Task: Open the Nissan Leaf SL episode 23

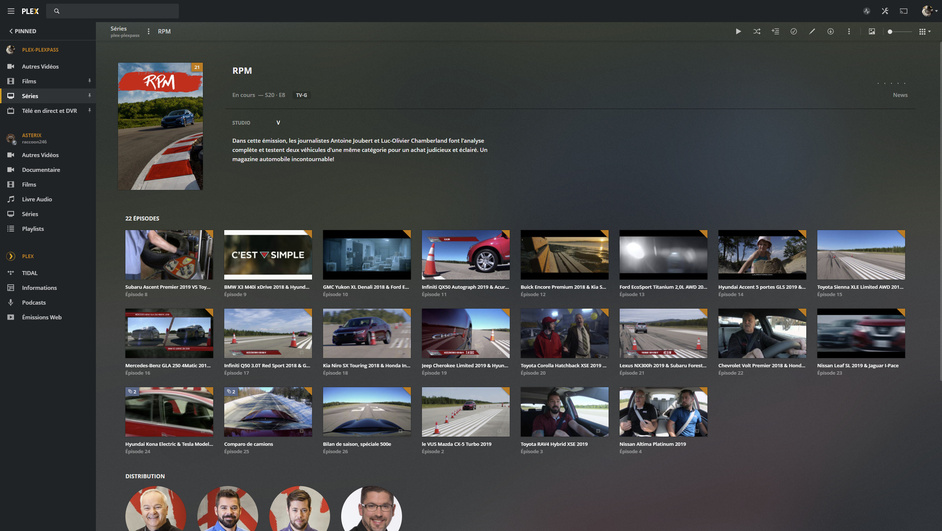Action: [861, 333]
